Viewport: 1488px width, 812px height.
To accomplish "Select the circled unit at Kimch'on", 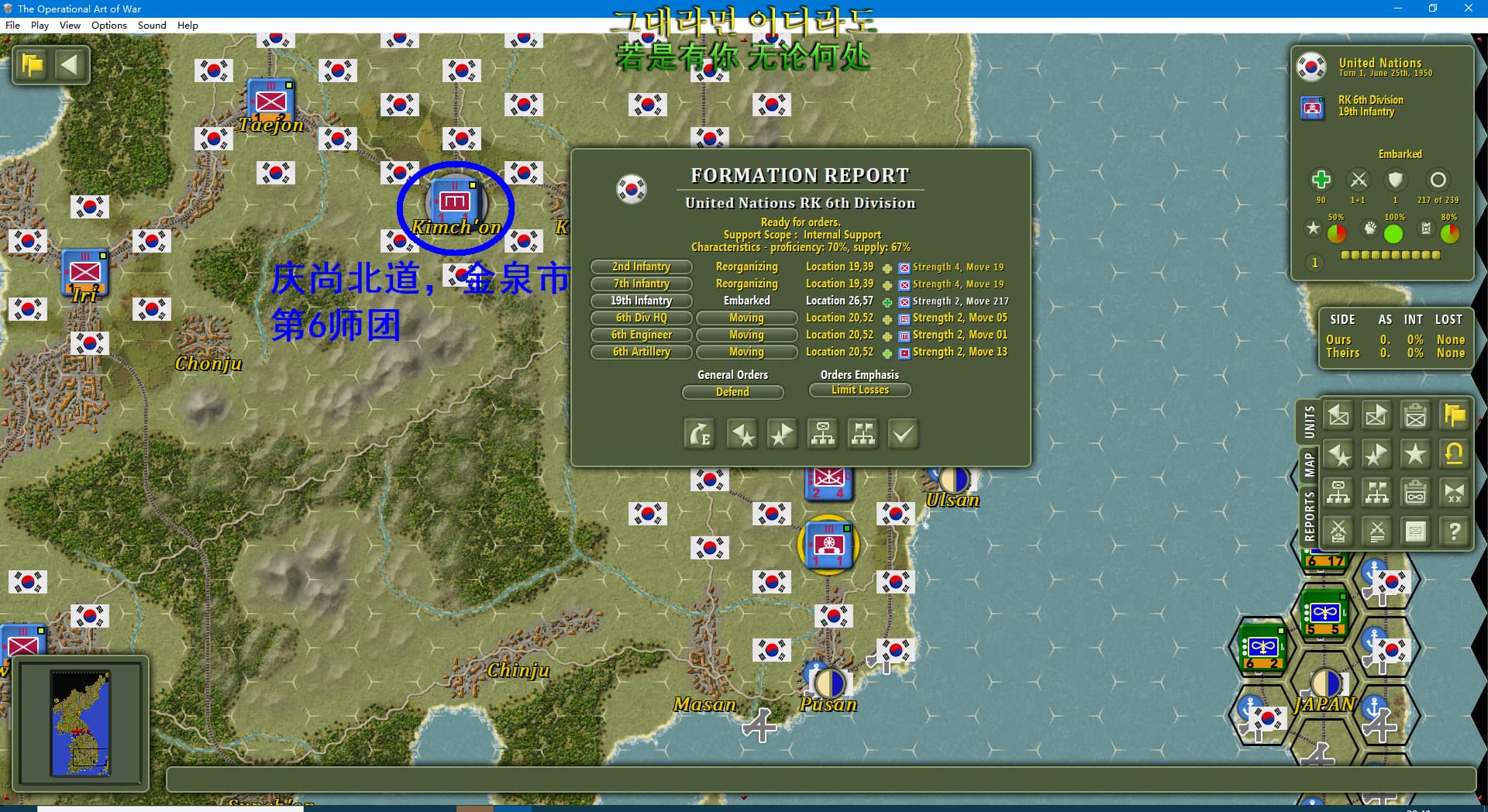I will point(455,202).
